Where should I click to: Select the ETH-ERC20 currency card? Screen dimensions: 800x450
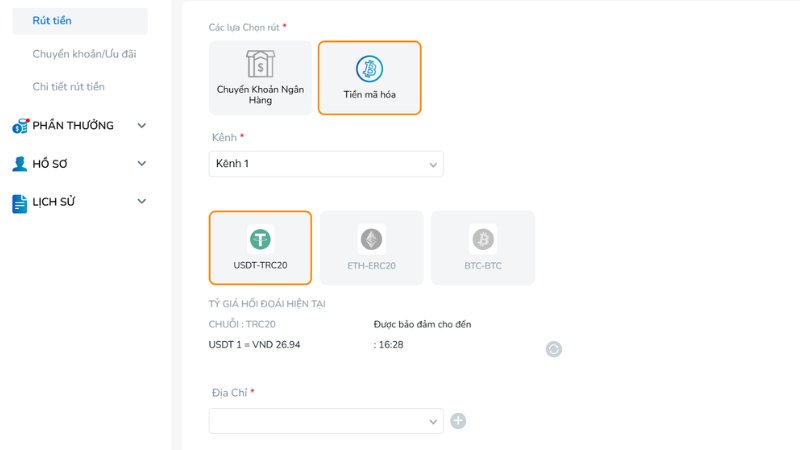(x=372, y=248)
